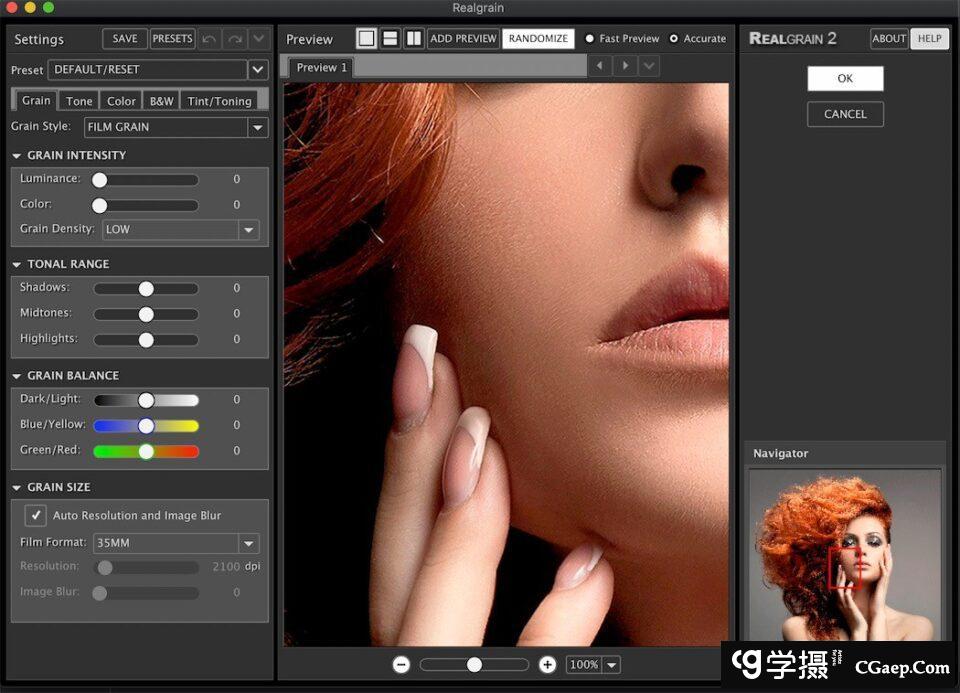Select the Accurate radio button
Image resolution: width=960 pixels, height=693 pixels.
click(x=673, y=39)
